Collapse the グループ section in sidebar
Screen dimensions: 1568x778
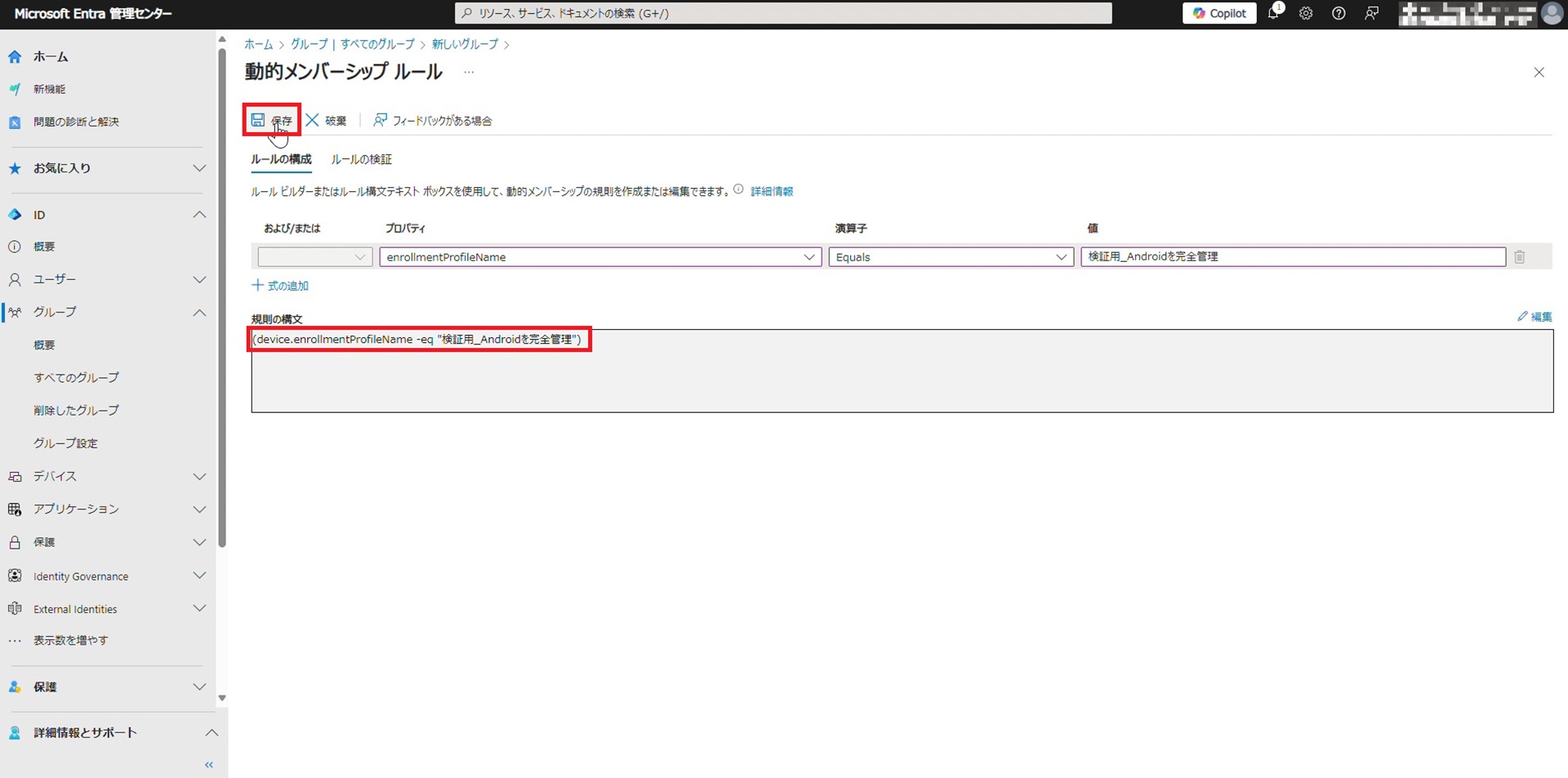click(198, 313)
